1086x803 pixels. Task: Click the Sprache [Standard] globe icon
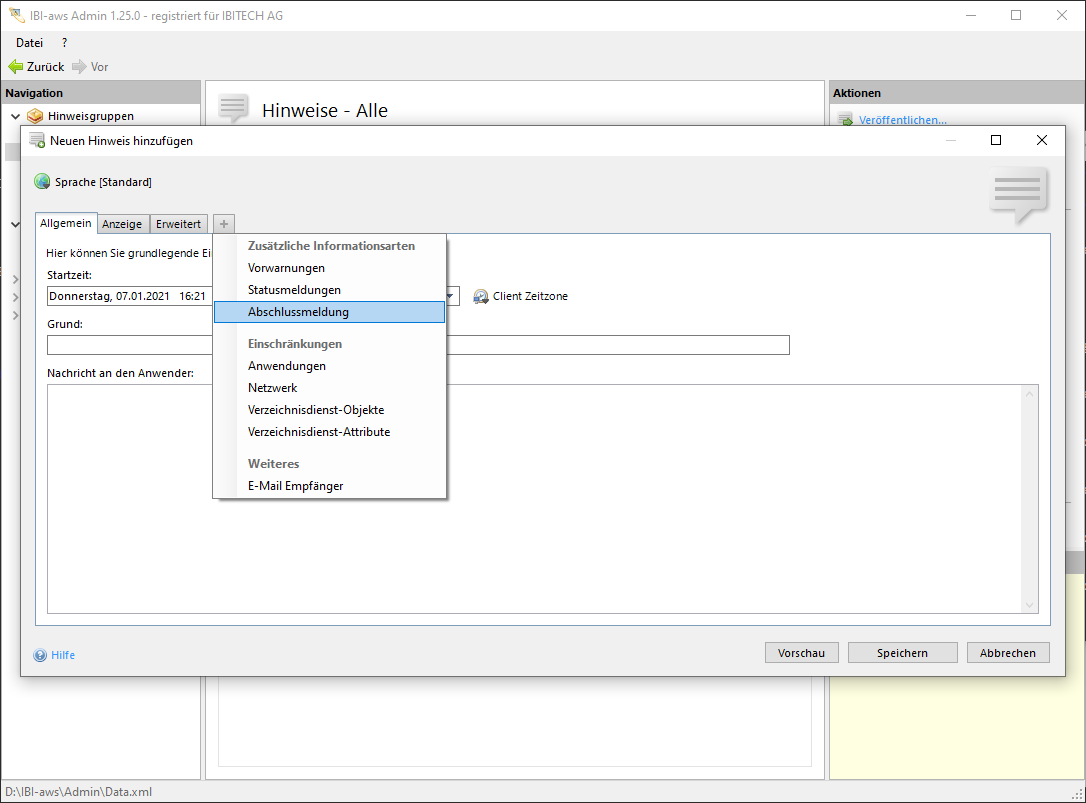(42, 182)
